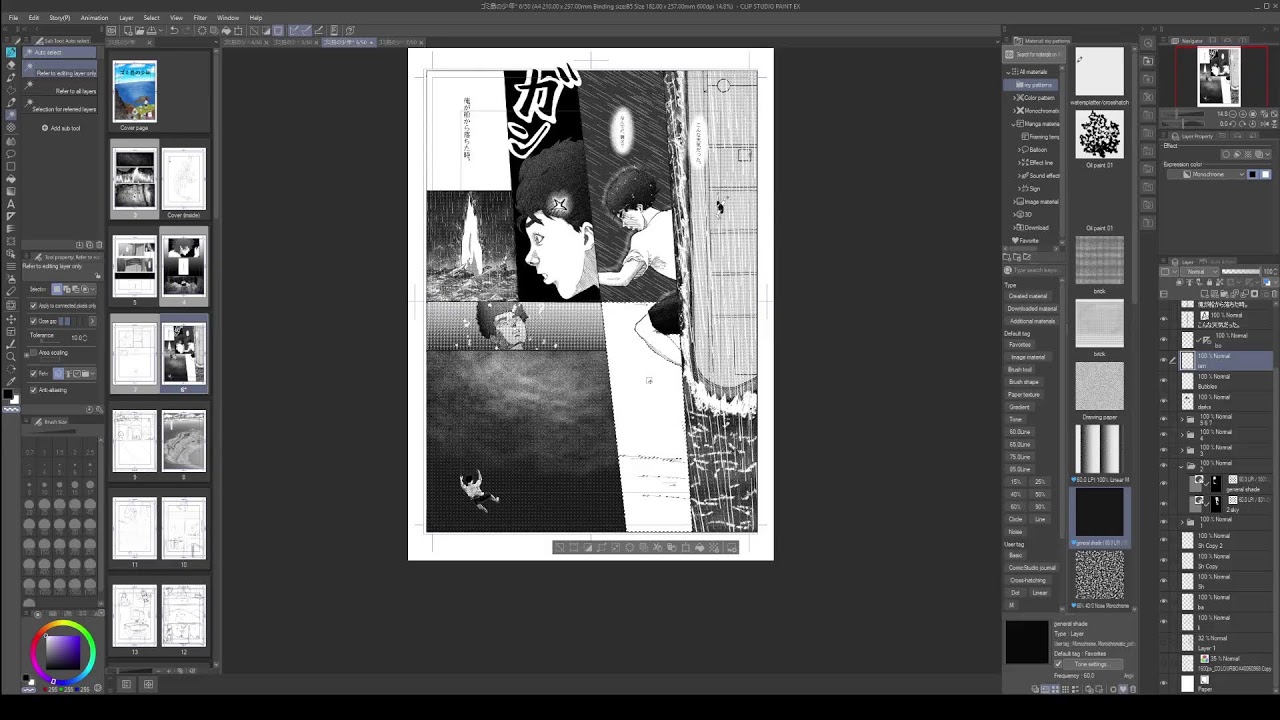
Task: Select the Auto select magic wand tool
Action: pos(11,115)
